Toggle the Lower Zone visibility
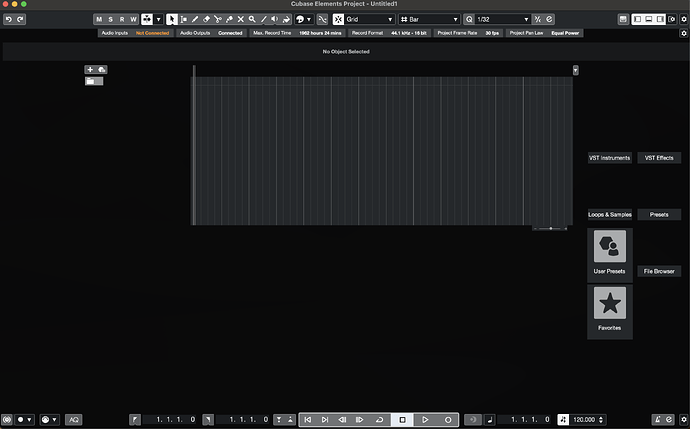690x429 pixels. pos(649,19)
